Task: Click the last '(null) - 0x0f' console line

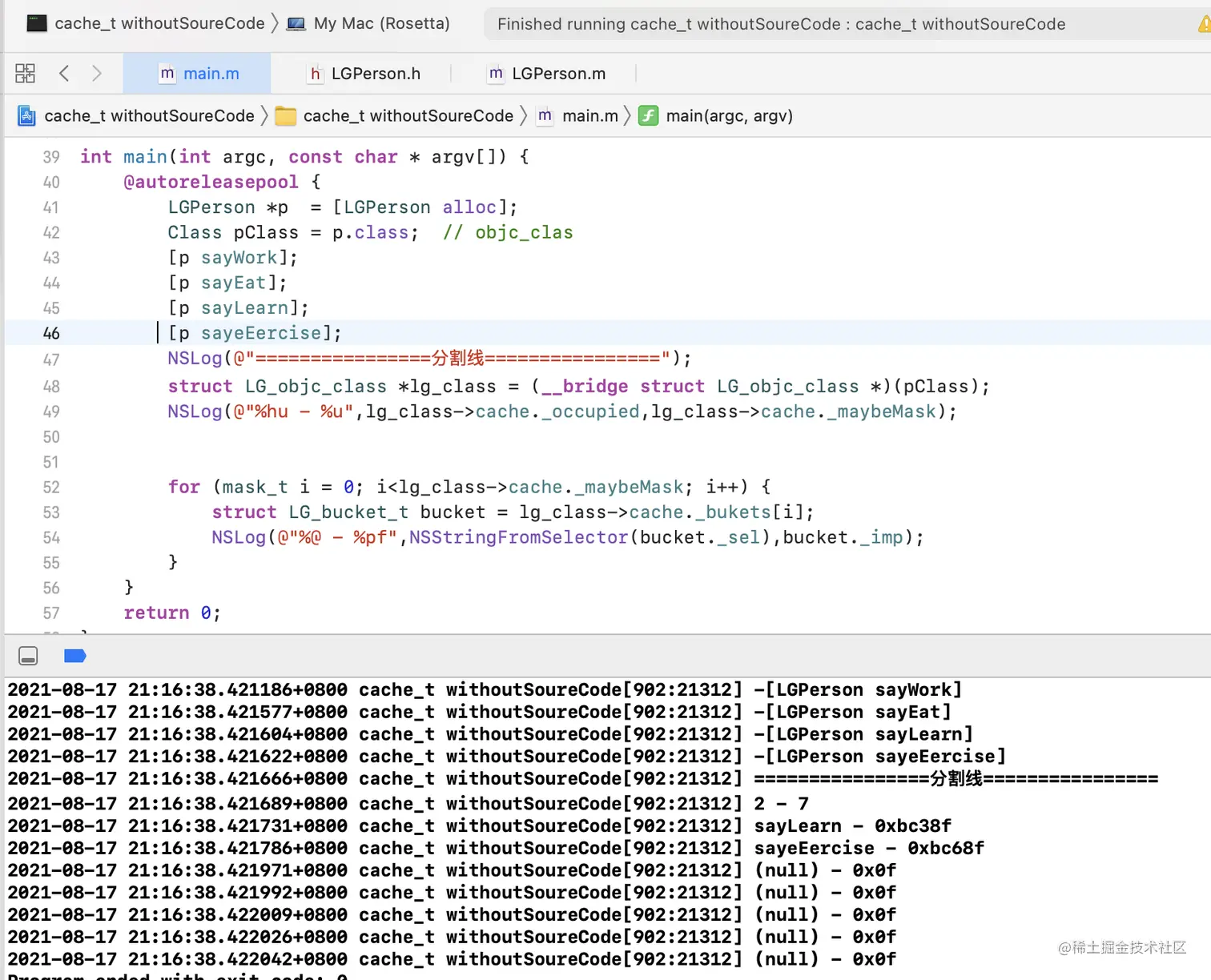Action: click(826, 959)
